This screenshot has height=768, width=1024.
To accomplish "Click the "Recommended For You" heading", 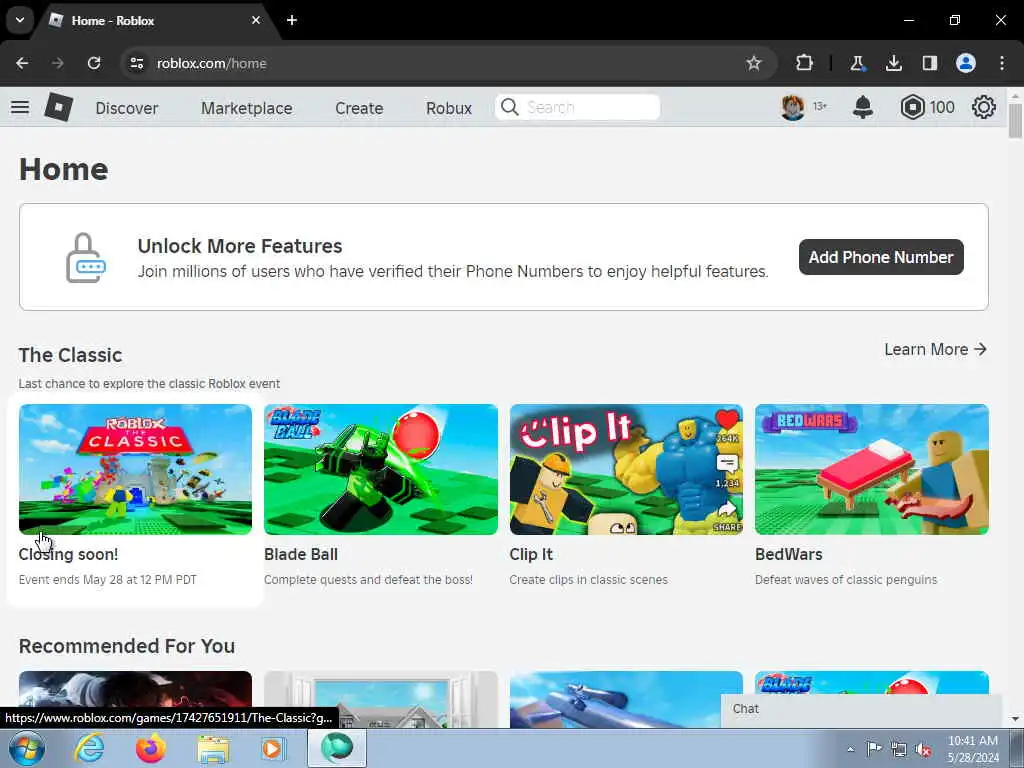I will point(127,646).
